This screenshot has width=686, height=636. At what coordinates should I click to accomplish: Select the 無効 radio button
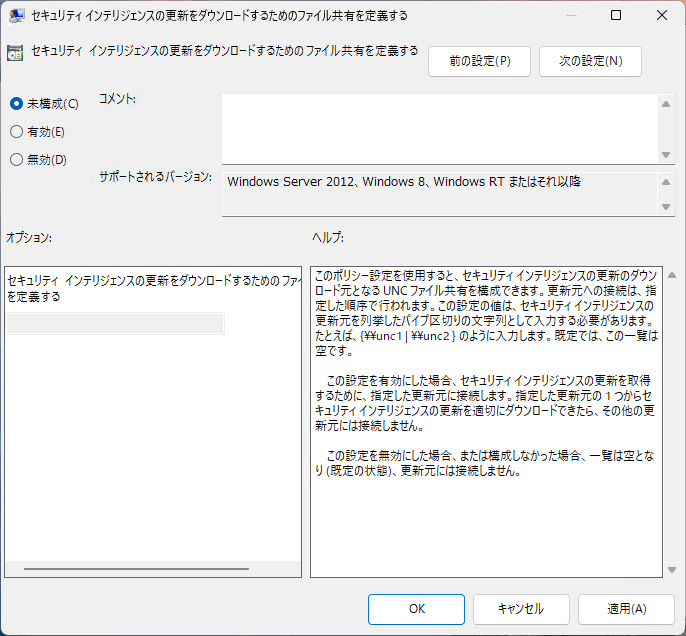(x=16, y=159)
